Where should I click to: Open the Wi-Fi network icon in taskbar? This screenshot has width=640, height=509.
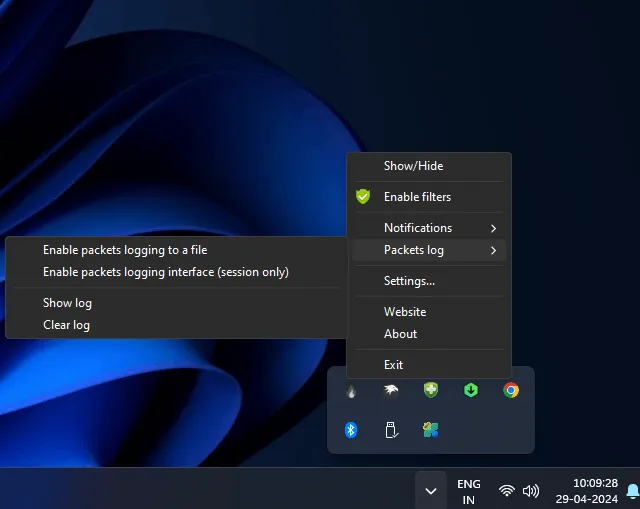(506, 491)
